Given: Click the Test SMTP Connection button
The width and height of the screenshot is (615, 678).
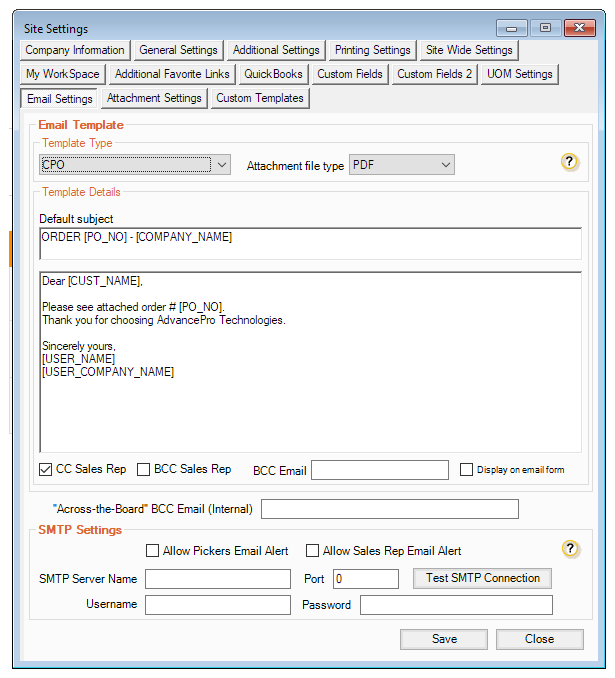Looking at the screenshot, I should pyautogui.click(x=482, y=578).
